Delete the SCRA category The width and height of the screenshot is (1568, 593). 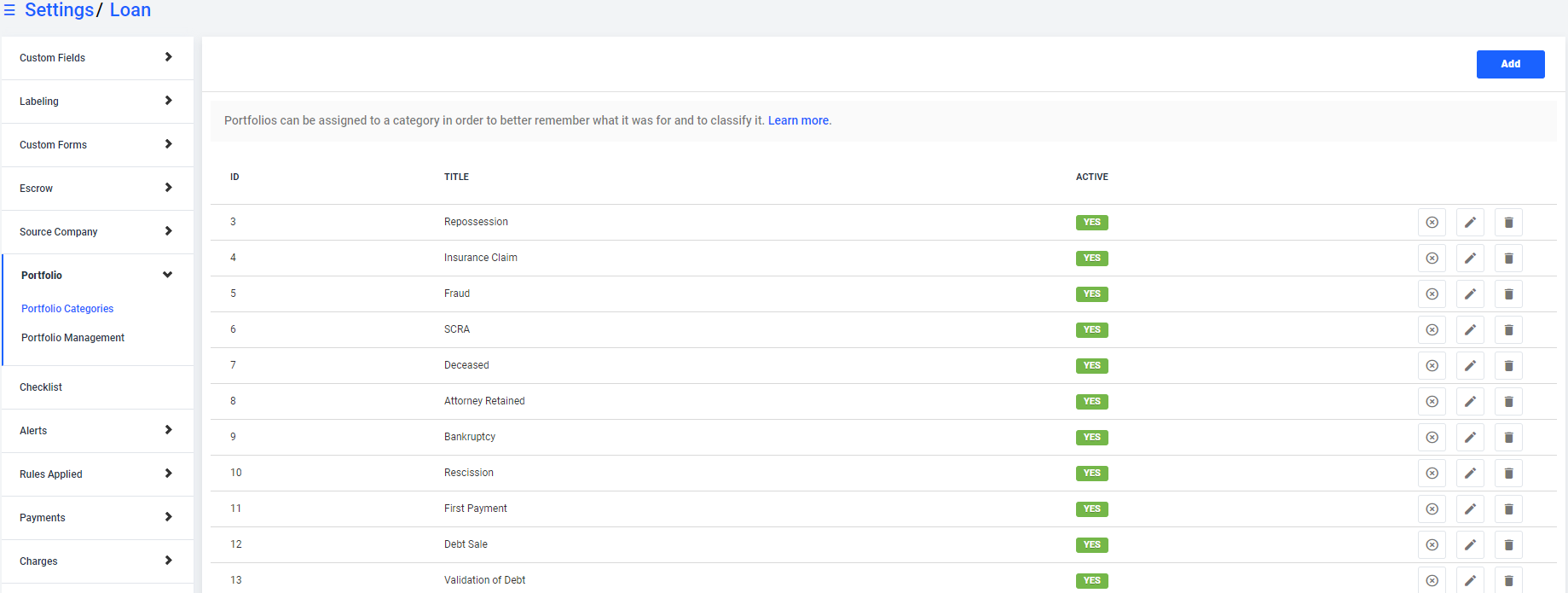pos(1508,330)
